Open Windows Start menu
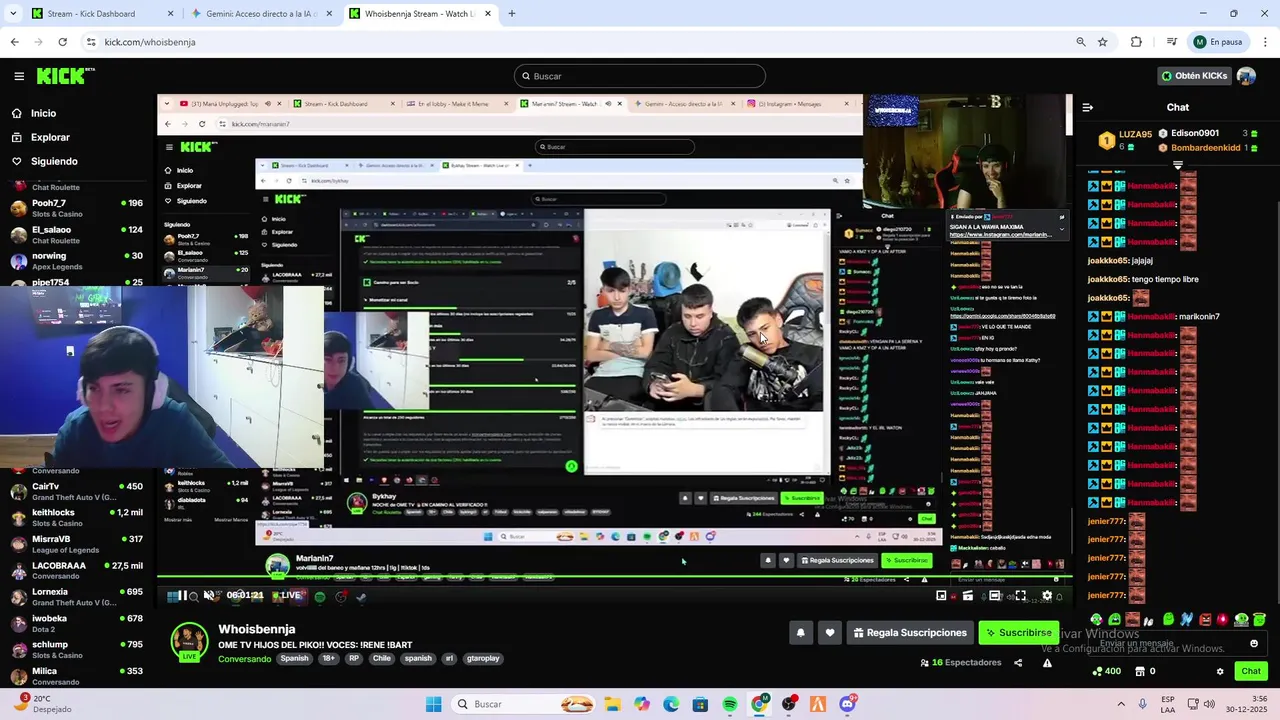 [433, 704]
